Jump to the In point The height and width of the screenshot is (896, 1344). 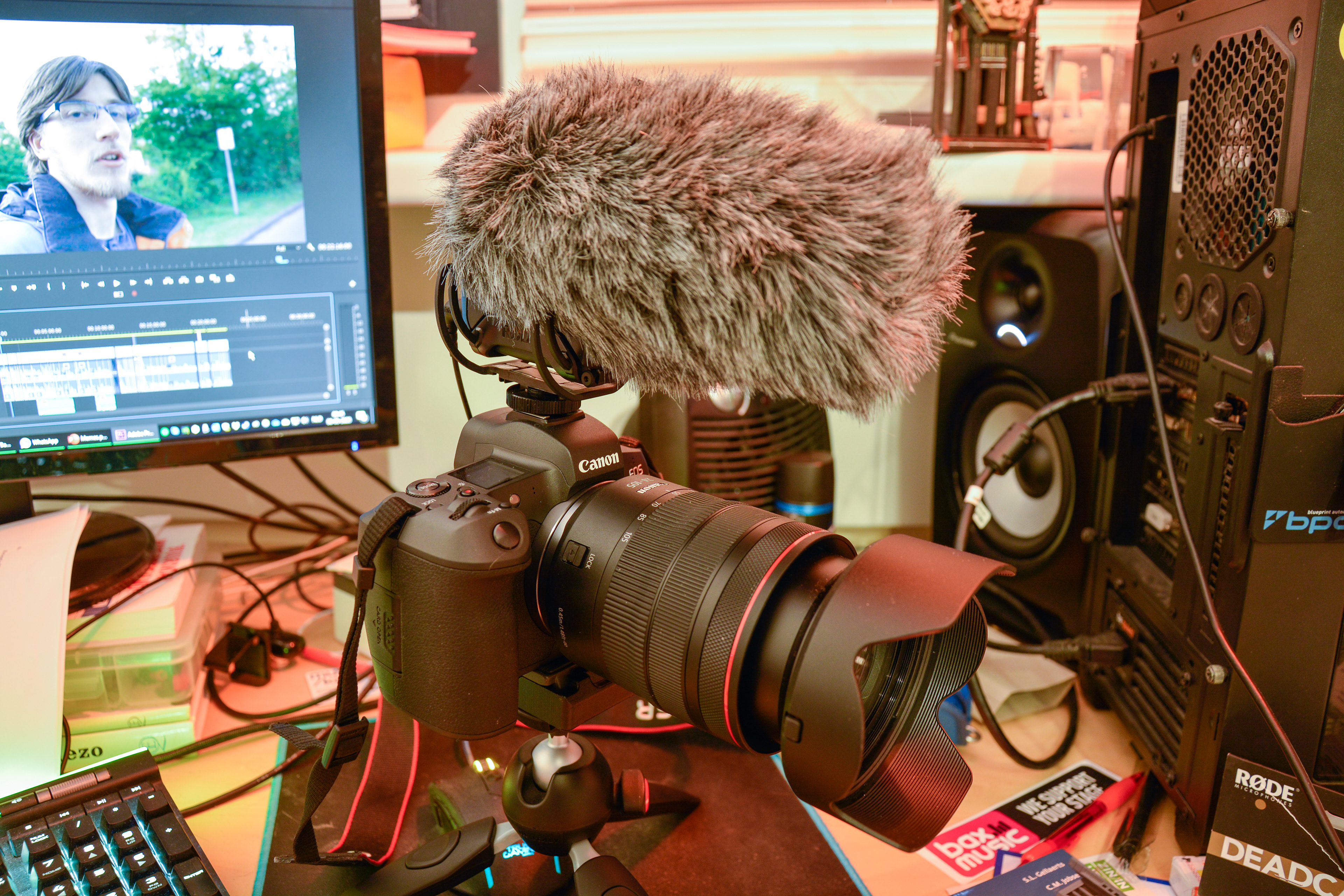coord(85,285)
